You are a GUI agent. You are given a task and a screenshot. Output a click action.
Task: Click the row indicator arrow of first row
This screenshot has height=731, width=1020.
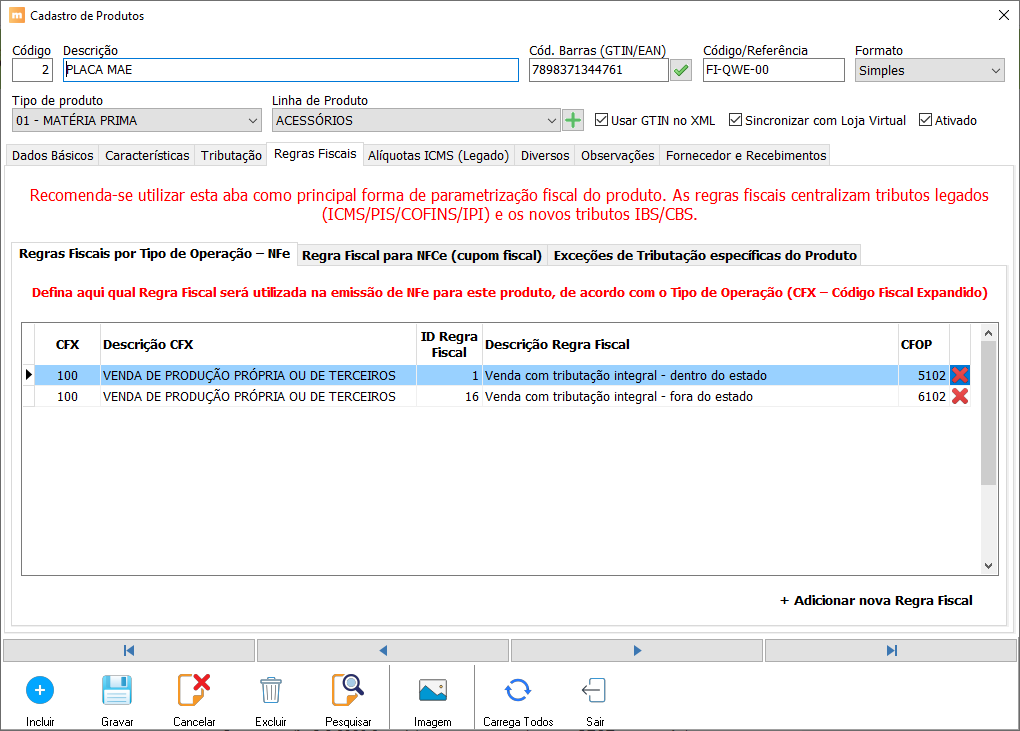click(29, 375)
